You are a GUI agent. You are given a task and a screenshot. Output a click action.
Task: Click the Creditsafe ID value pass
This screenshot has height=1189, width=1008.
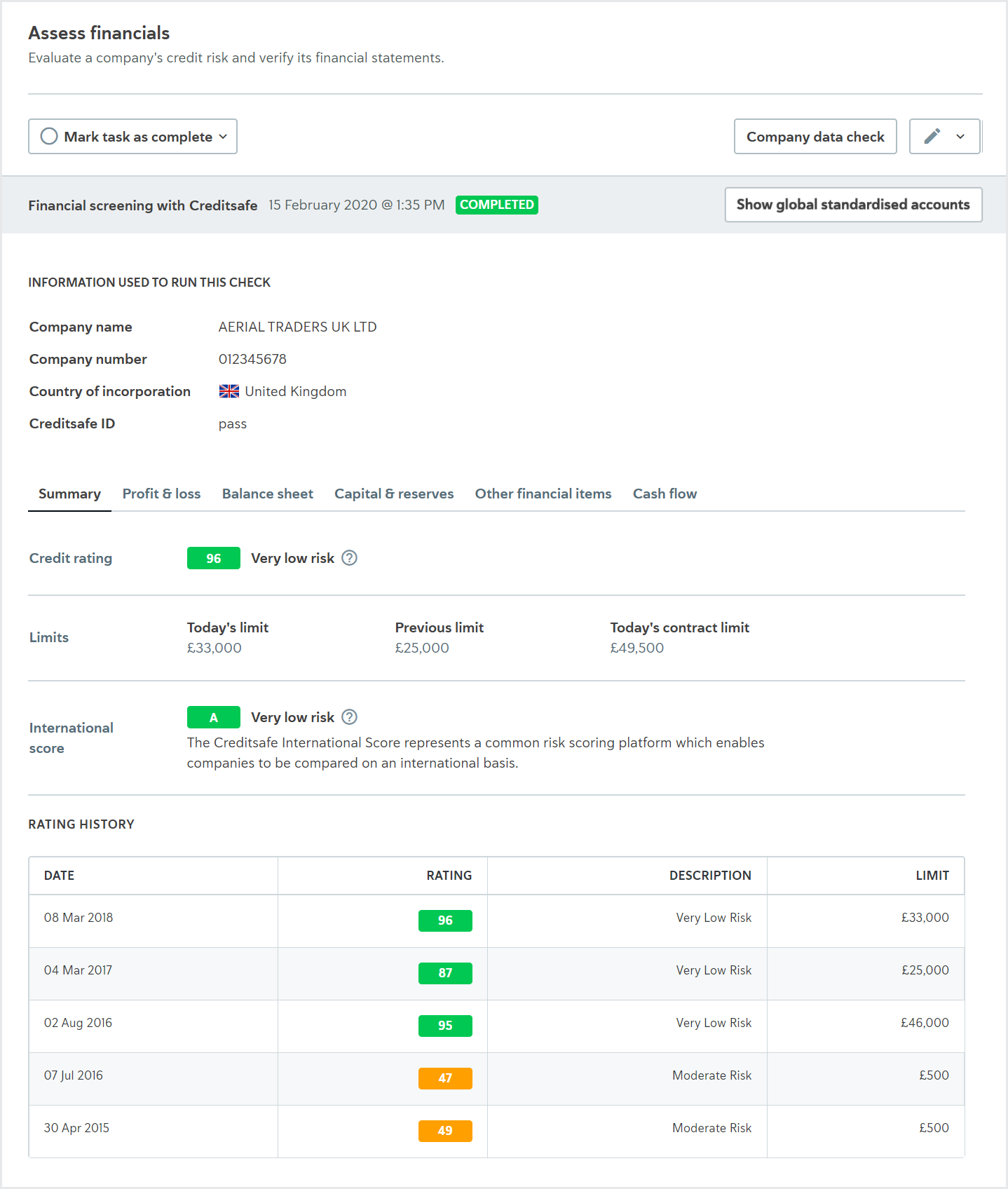pos(233,424)
